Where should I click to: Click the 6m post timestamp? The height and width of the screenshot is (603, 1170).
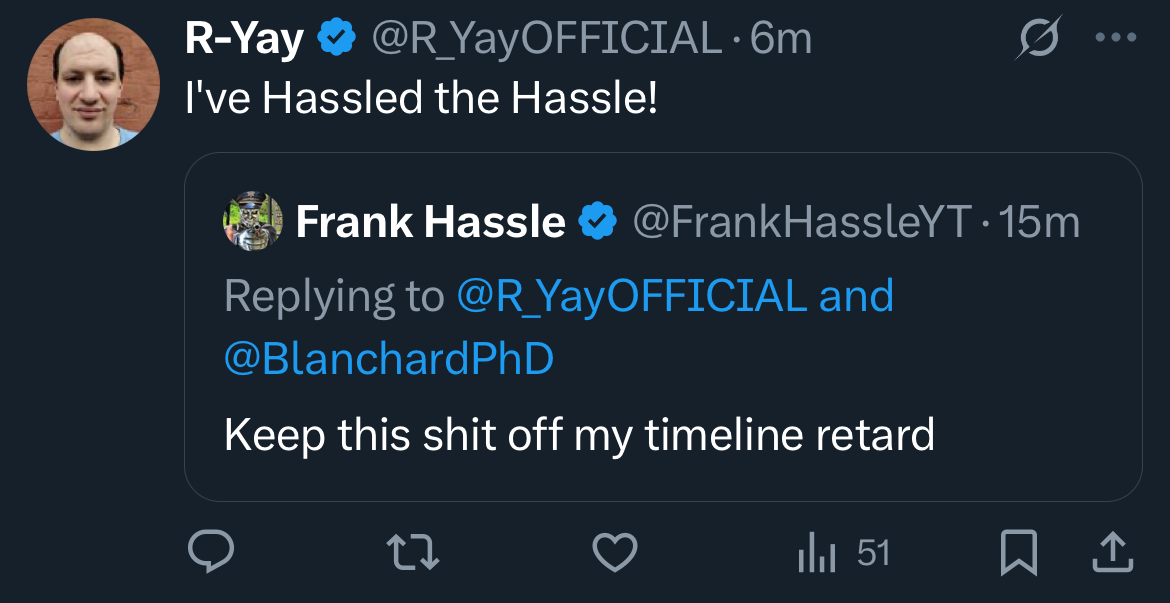click(x=782, y=40)
